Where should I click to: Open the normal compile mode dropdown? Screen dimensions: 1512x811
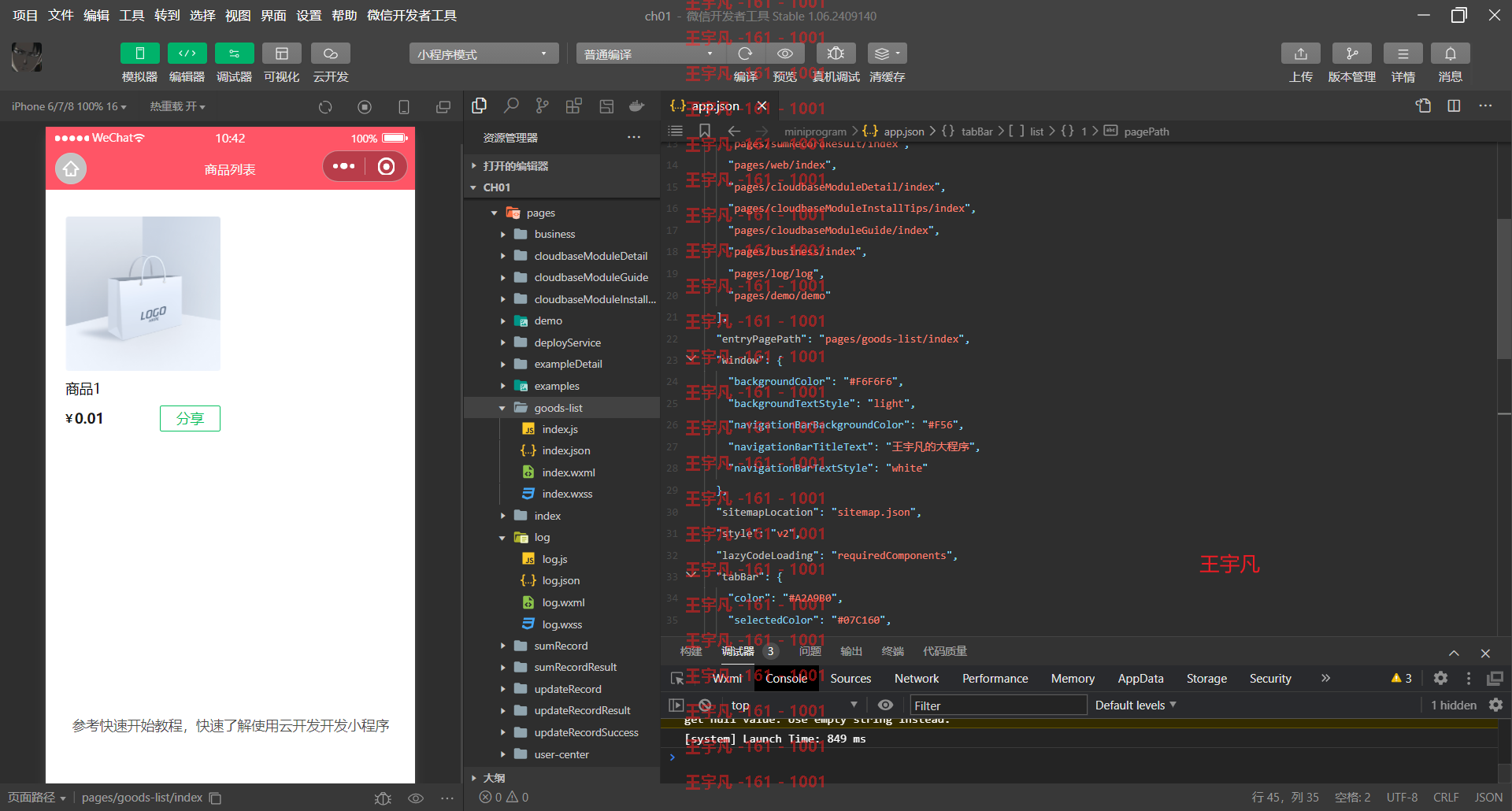click(x=650, y=54)
